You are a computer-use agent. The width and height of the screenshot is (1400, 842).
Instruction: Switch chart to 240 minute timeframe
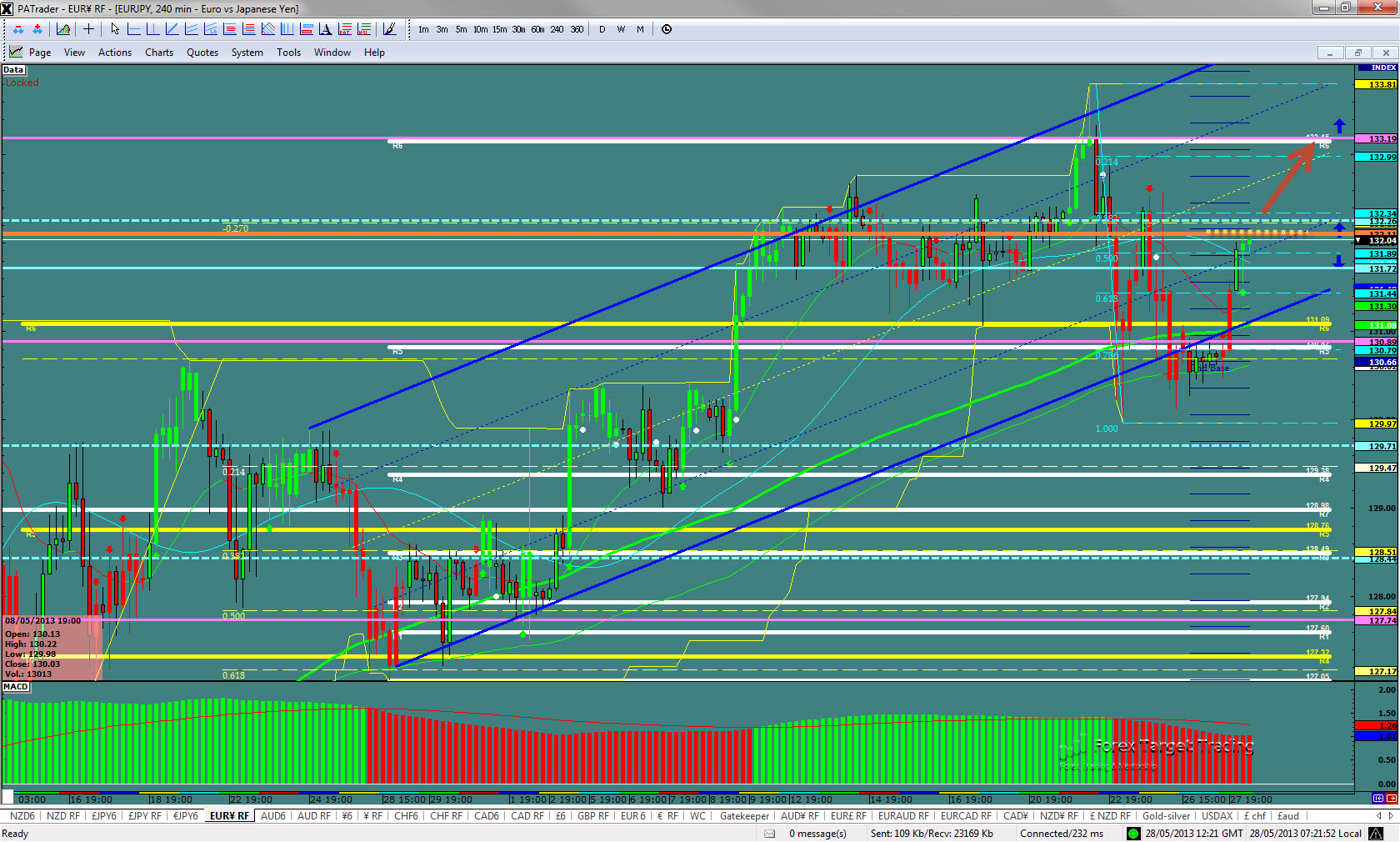[557, 29]
